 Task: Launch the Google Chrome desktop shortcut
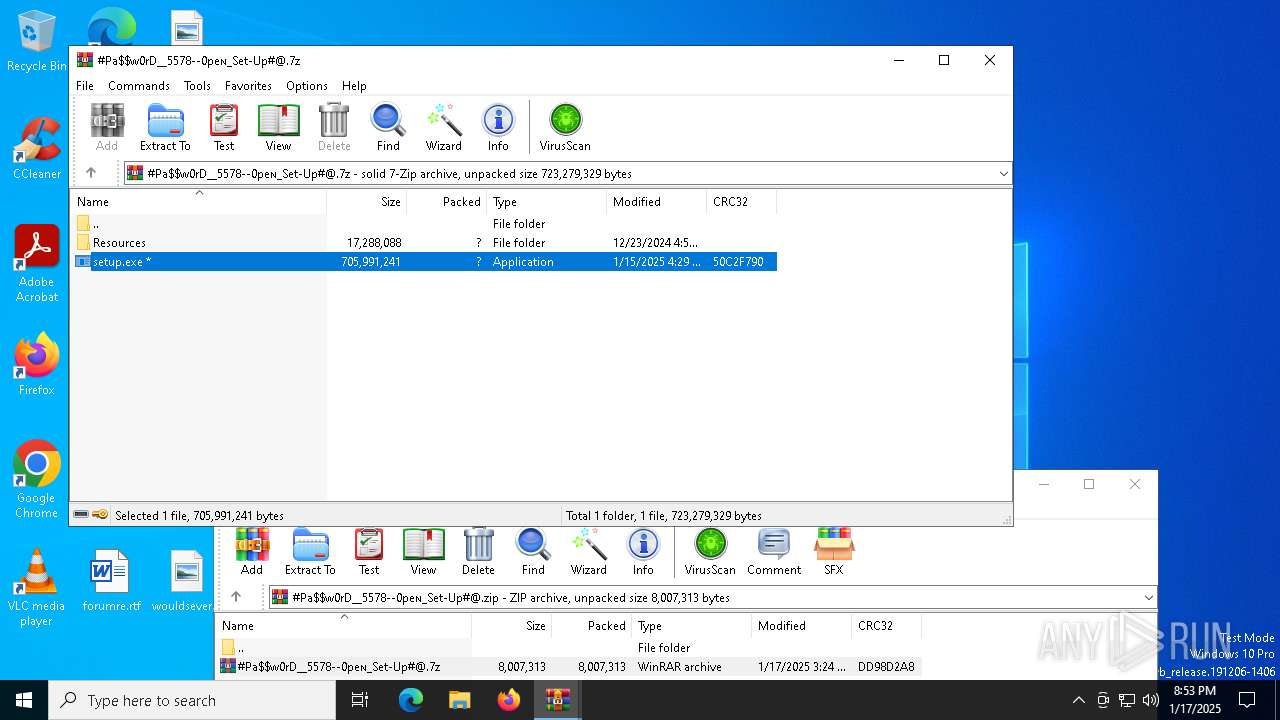(x=37, y=479)
